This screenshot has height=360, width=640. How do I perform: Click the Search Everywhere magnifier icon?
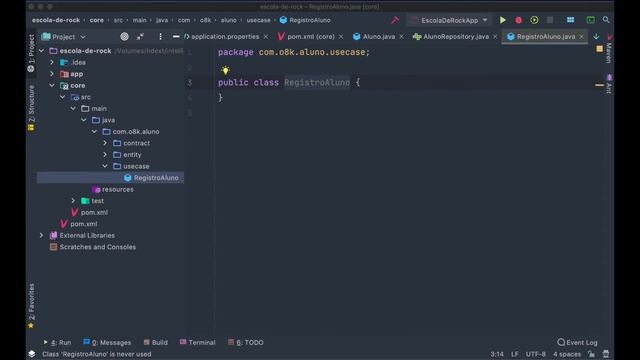[x=606, y=20]
